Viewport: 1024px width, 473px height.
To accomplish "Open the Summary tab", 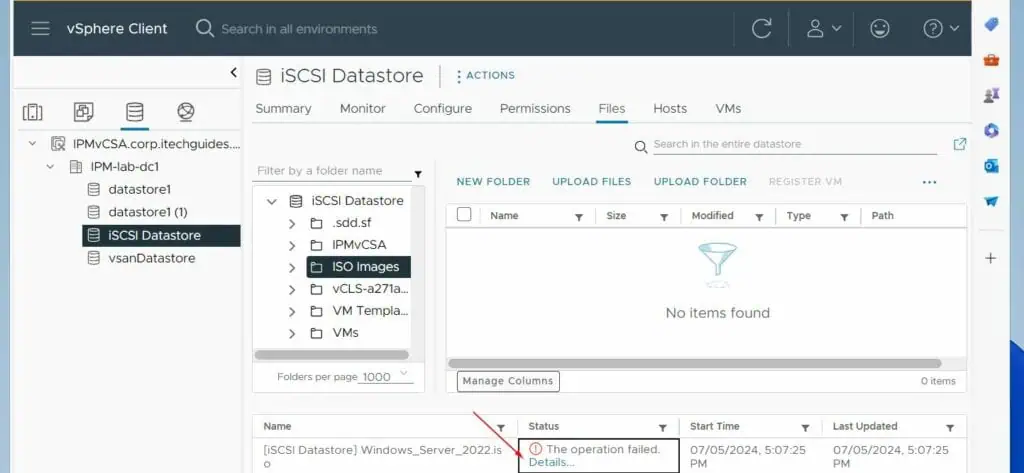I will (283, 108).
